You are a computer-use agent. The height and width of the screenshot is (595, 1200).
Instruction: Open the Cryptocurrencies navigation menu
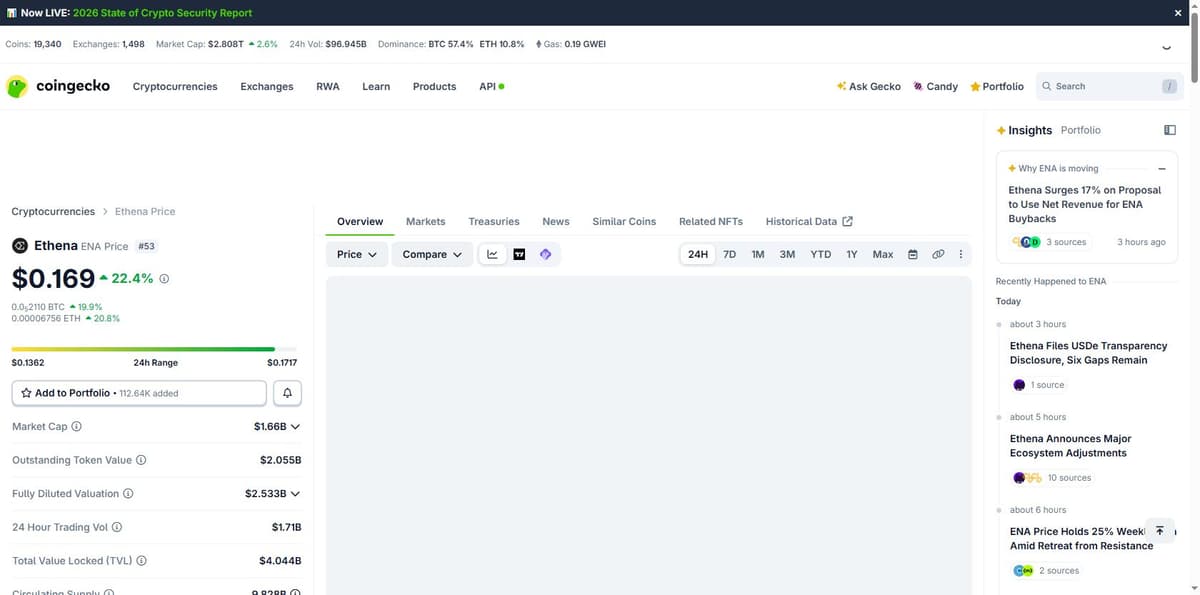[175, 87]
